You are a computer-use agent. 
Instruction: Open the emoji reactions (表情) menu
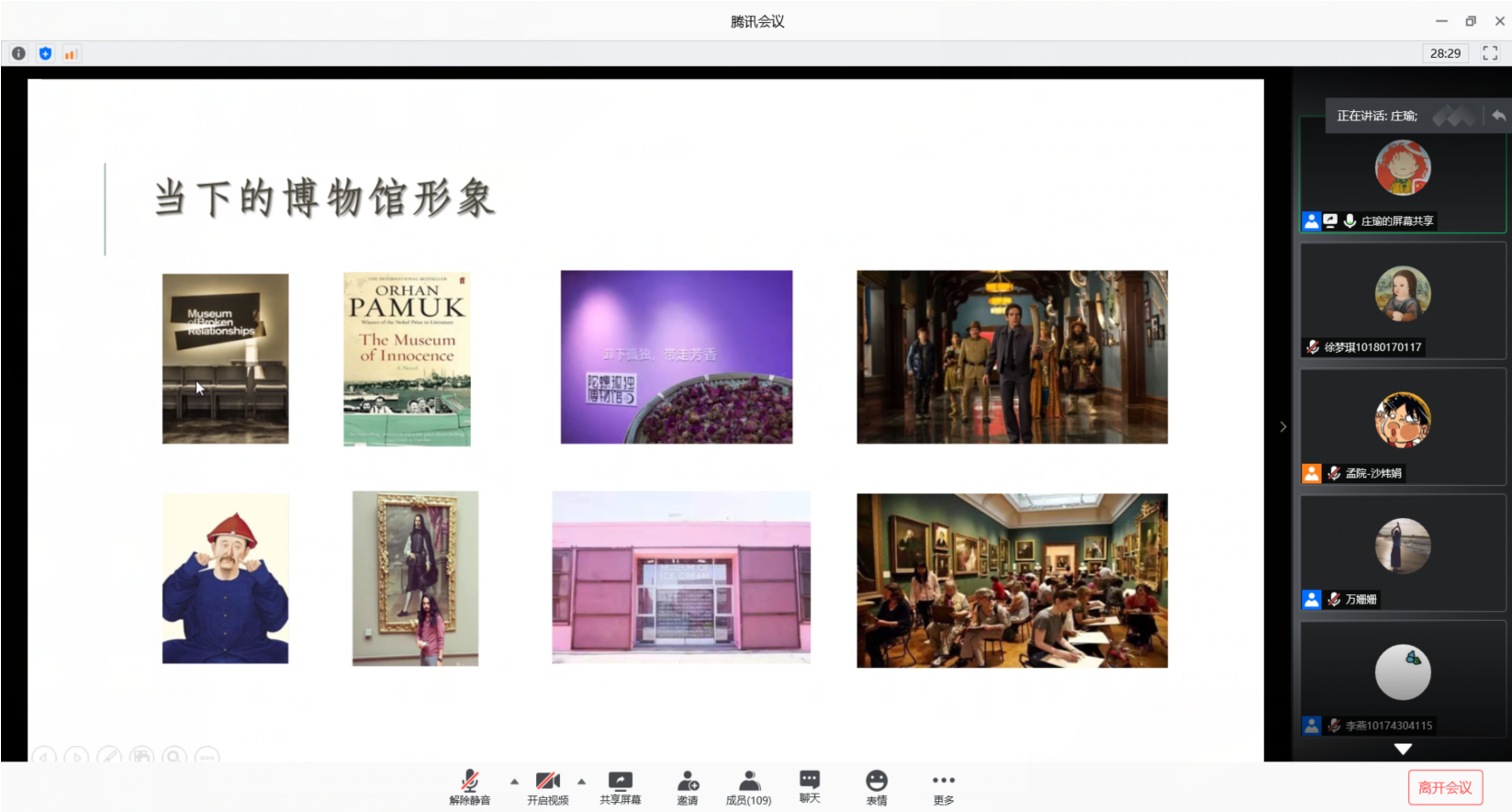(x=877, y=787)
